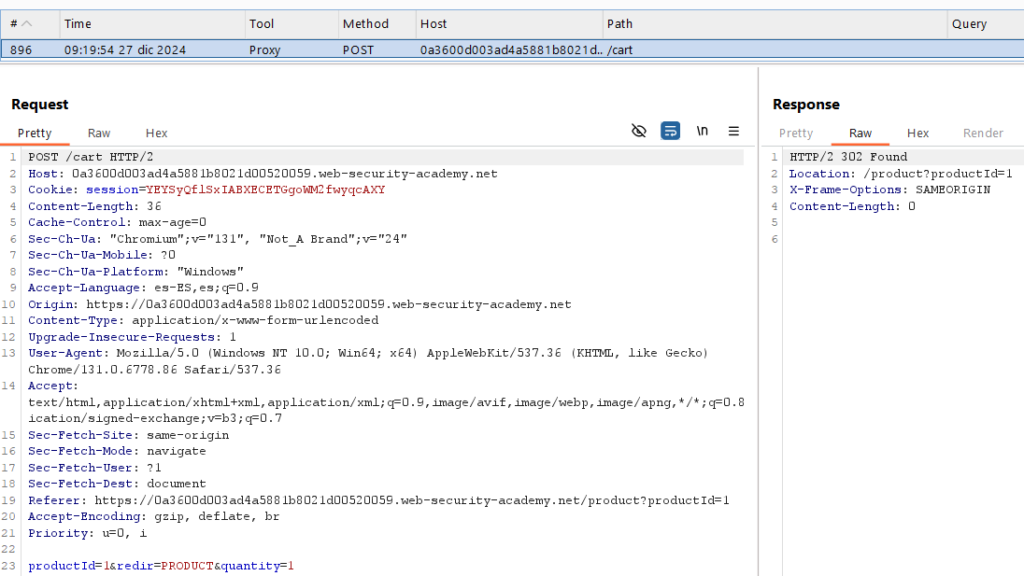
Task: Click the Sec-Ch-Ua-Platform "Windows" line
Action: point(136,272)
